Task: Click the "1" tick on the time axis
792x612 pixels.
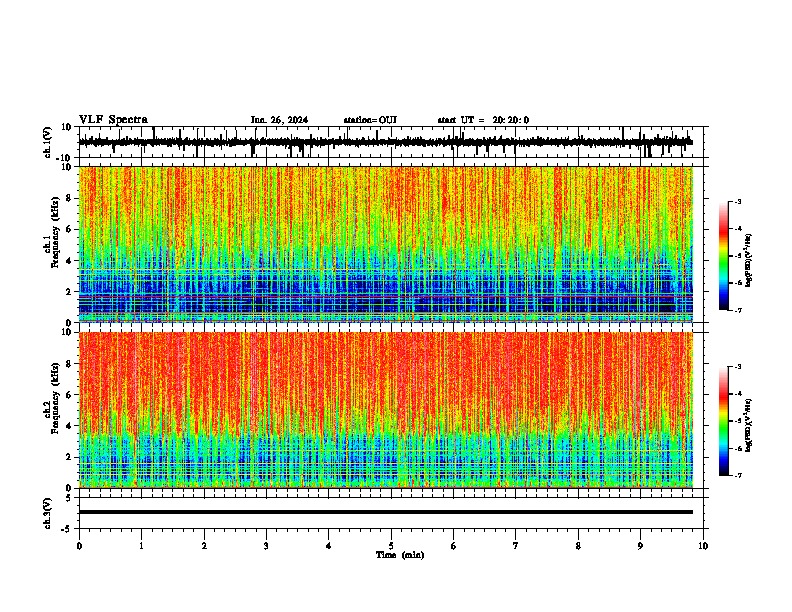Action: [141, 546]
